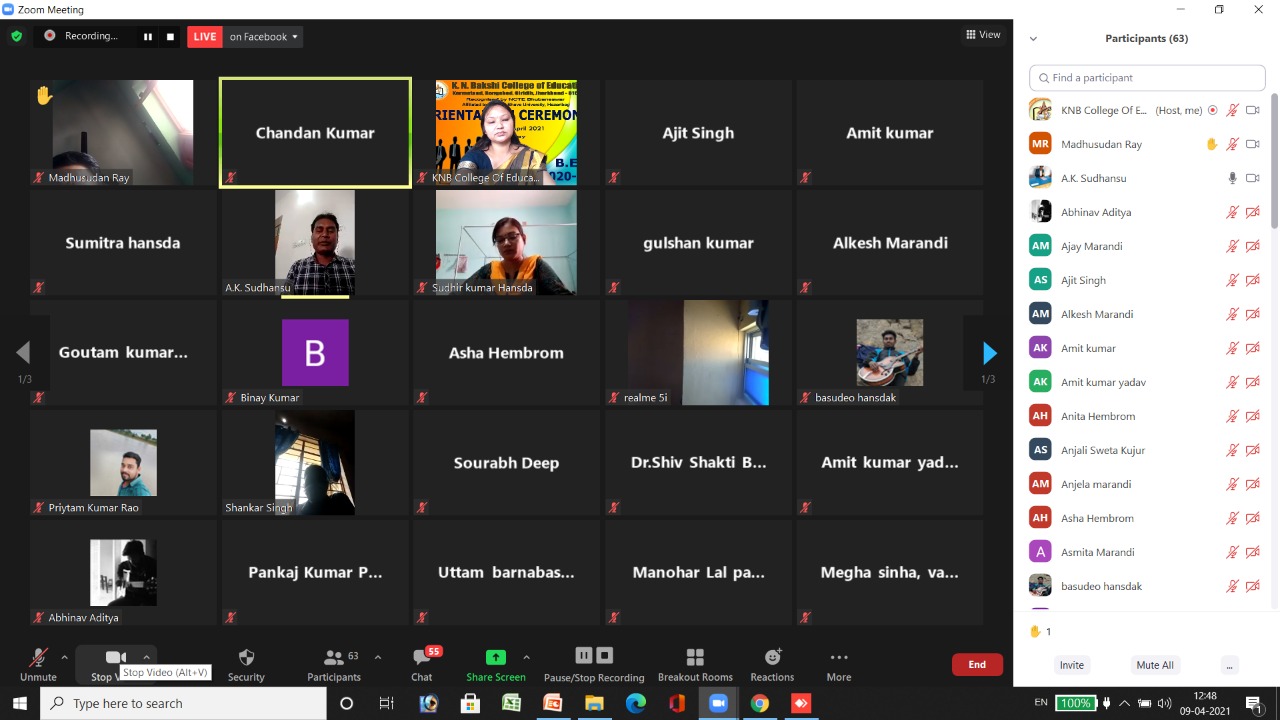This screenshot has height=720, width=1280.
Task: Pause the recording via top bar pause icon
Action: click(x=148, y=37)
